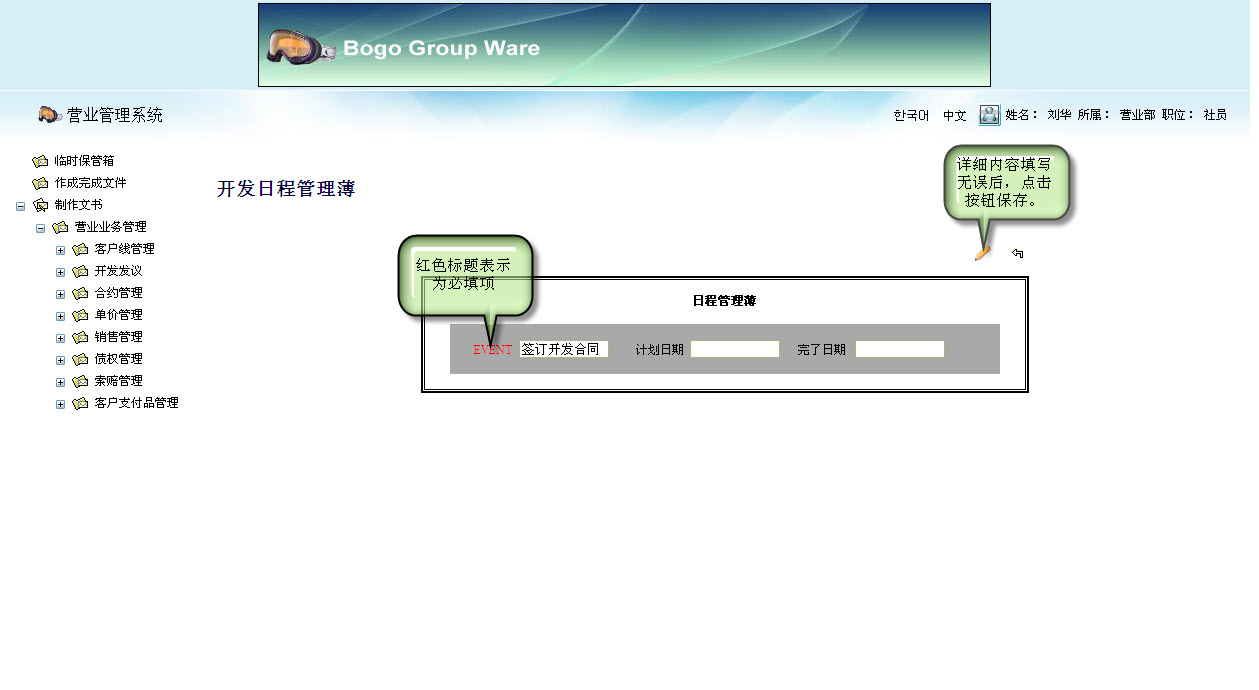The image size is (1259, 690).
Task: Switch language to 中文
Action: pyautogui.click(x=954, y=116)
